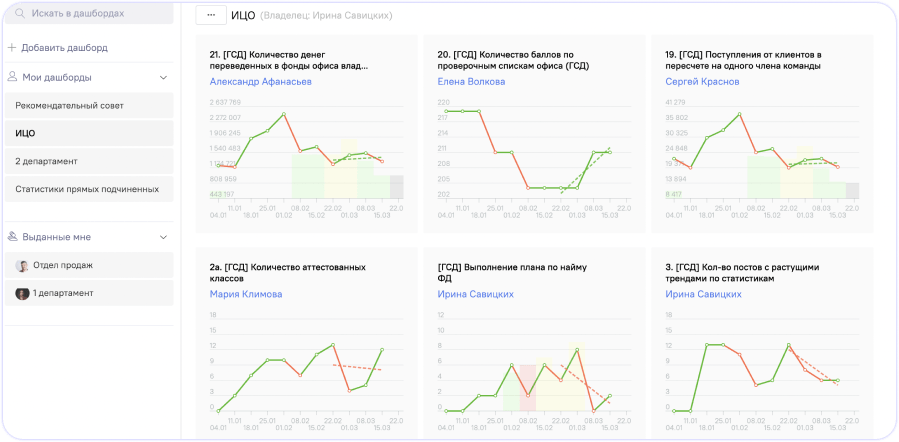Click the Сергей Краснов name link
Image resolution: width=899 pixels, height=442 pixels.
[701, 82]
